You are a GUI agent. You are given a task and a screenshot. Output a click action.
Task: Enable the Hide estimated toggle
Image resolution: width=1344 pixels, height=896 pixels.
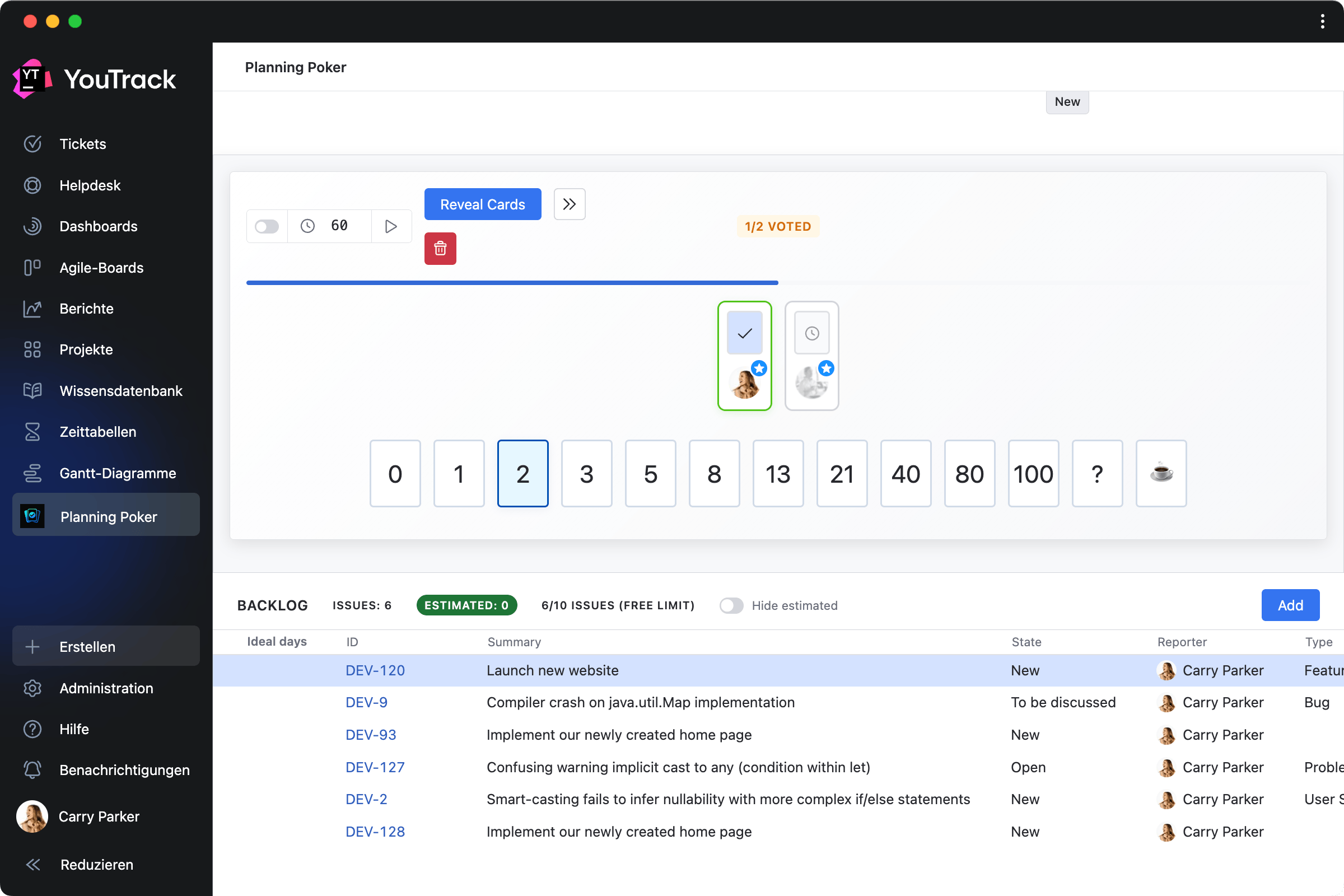coord(731,605)
